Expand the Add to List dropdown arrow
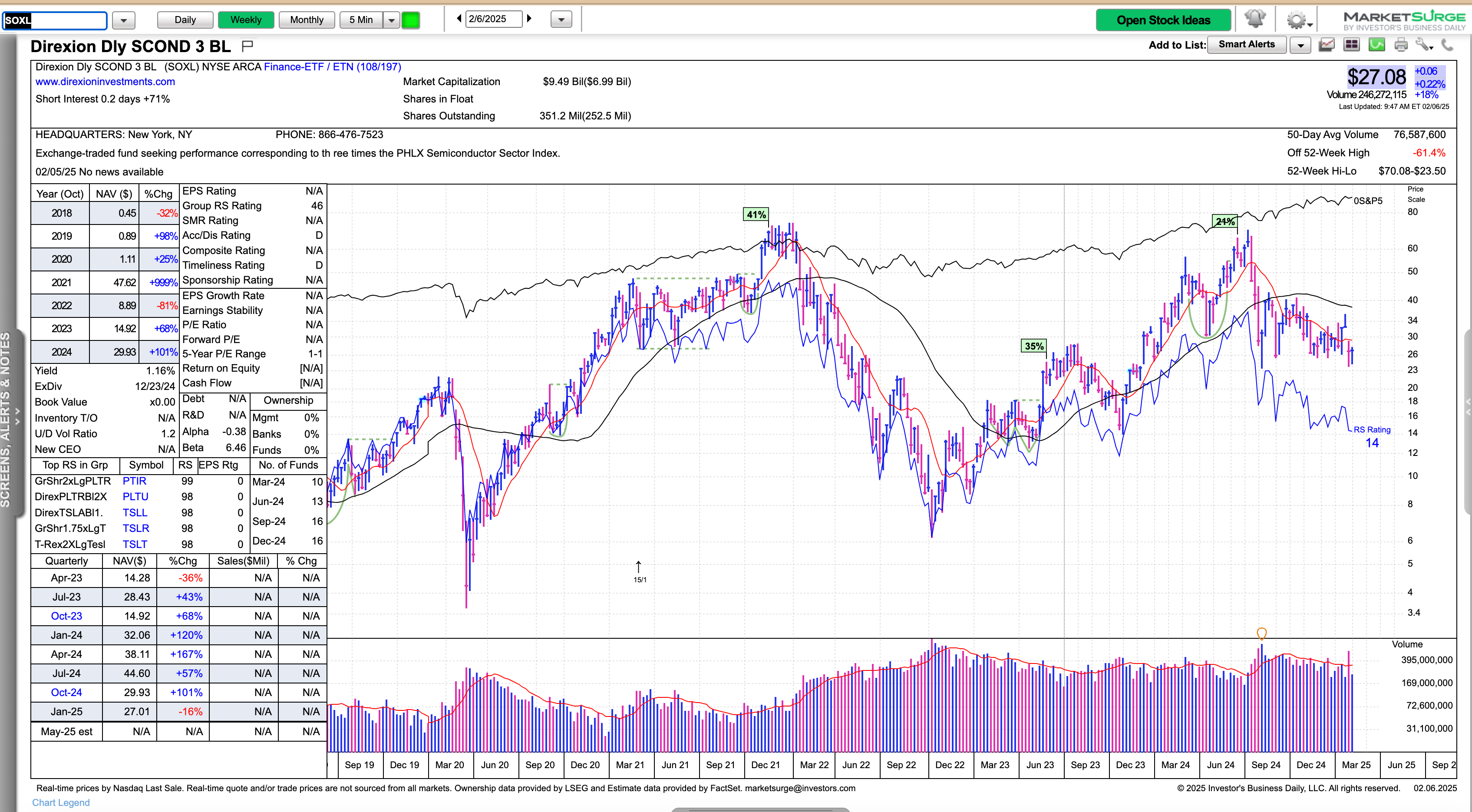The height and width of the screenshot is (812, 1472). click(x=1300, y=45)
